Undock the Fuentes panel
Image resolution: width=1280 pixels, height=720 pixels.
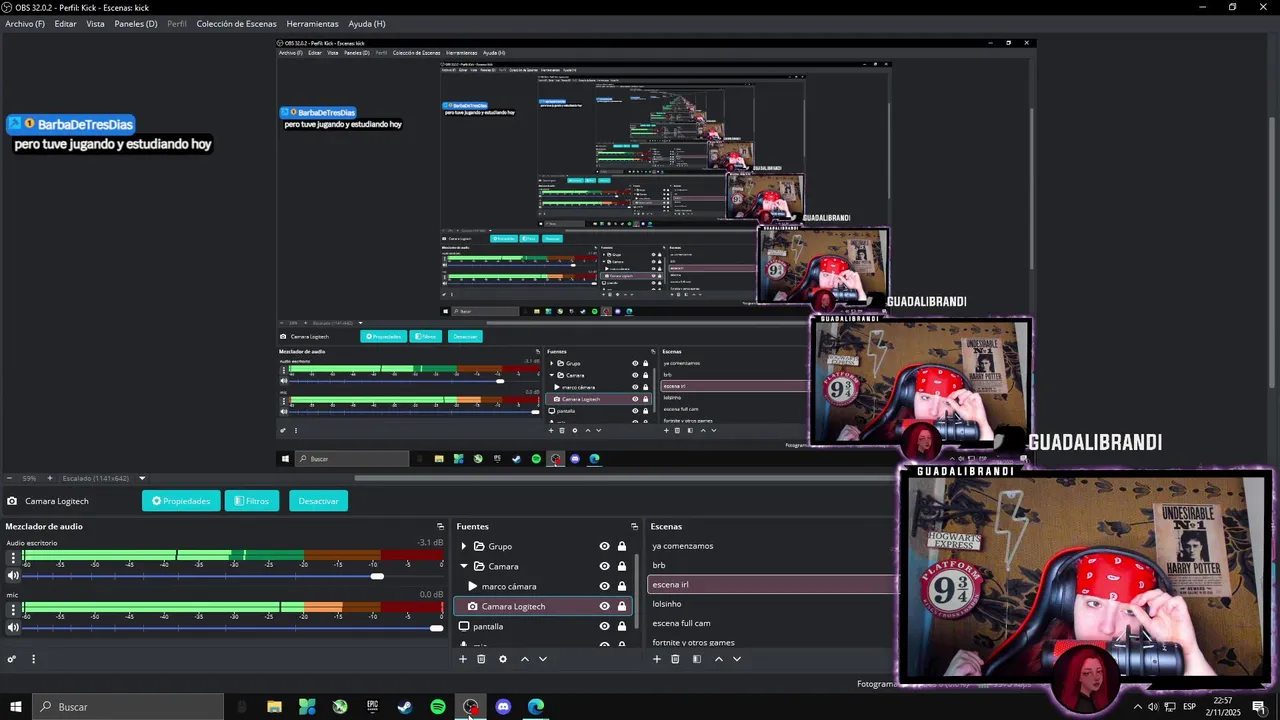(x=634, y=526)
